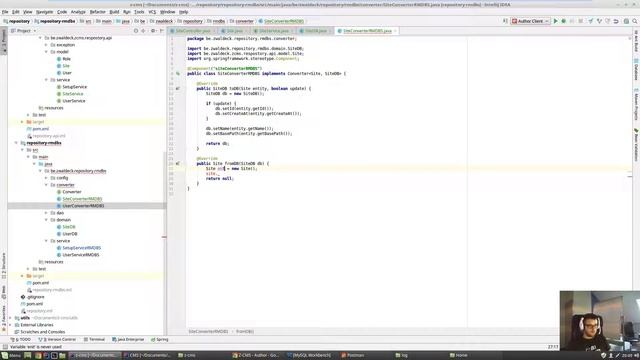Close the SiteConverterRMDBS.java tab
640x360 pixels.
click(x=395, y=31)
